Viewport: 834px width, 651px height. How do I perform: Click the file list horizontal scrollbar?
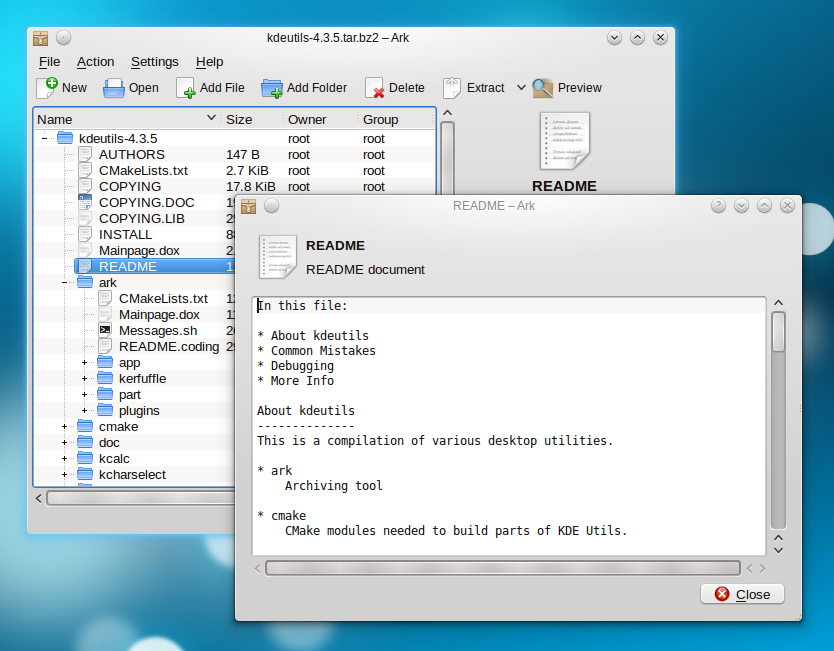point(141,498)
